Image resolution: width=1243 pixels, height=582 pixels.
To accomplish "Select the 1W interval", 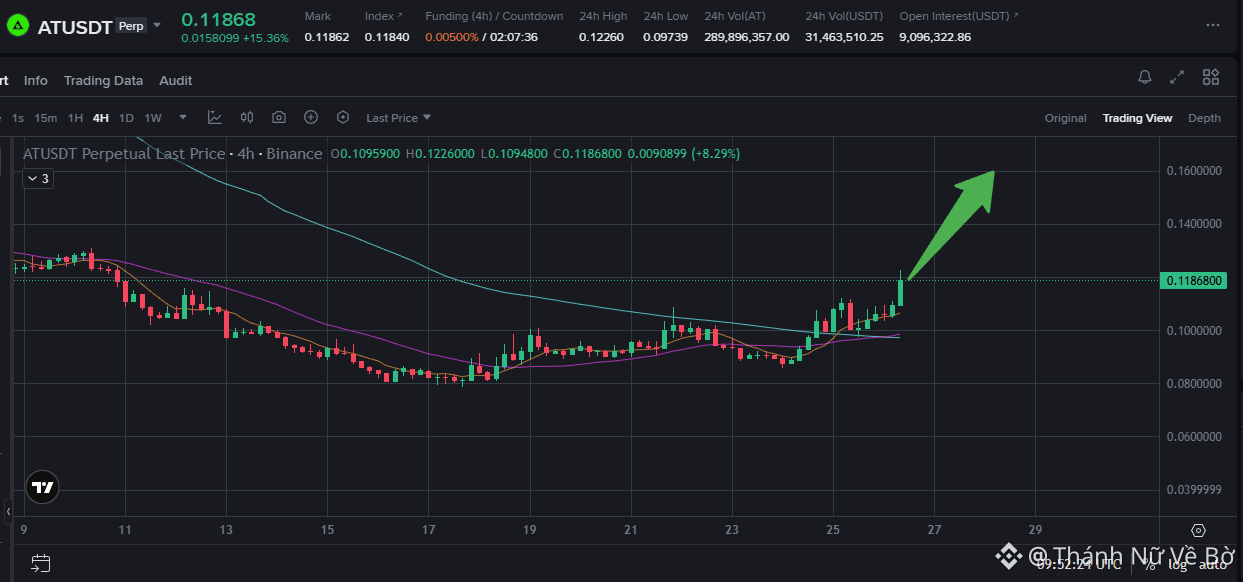I will 153,118.
